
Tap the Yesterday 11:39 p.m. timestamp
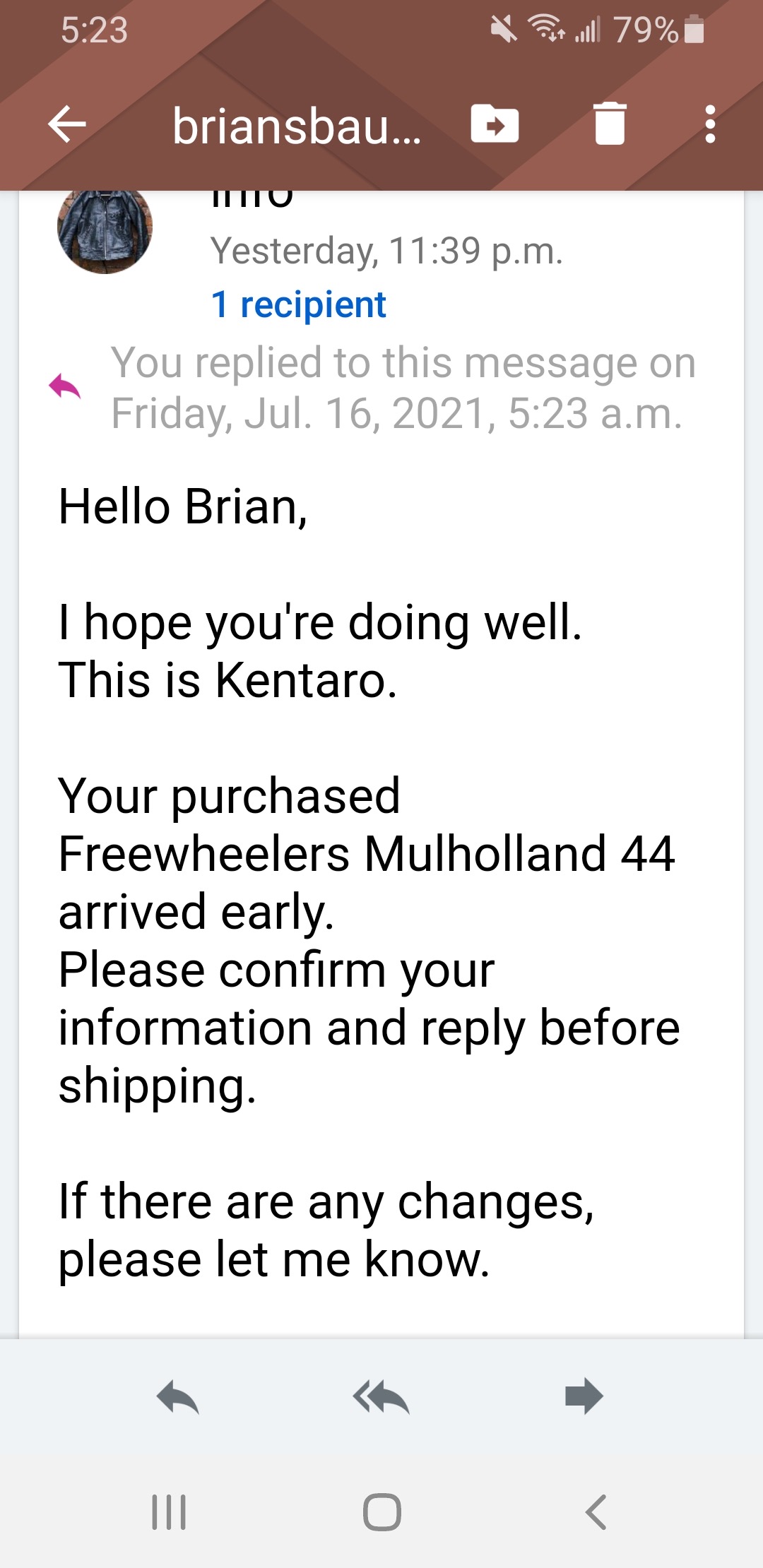tap(387, 251)
